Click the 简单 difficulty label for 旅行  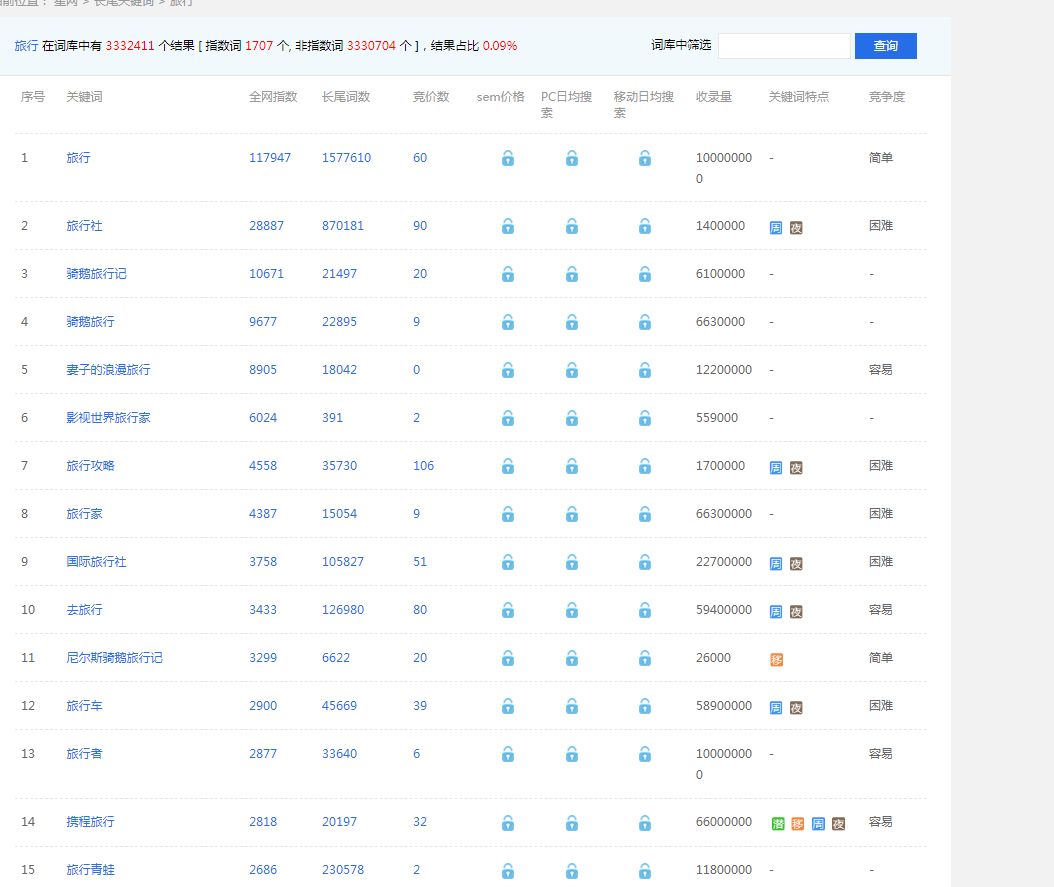click(881, 158)
